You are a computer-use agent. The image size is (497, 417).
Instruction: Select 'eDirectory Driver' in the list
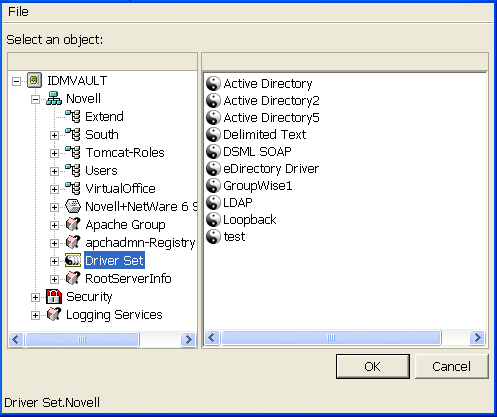coord(271,168)
